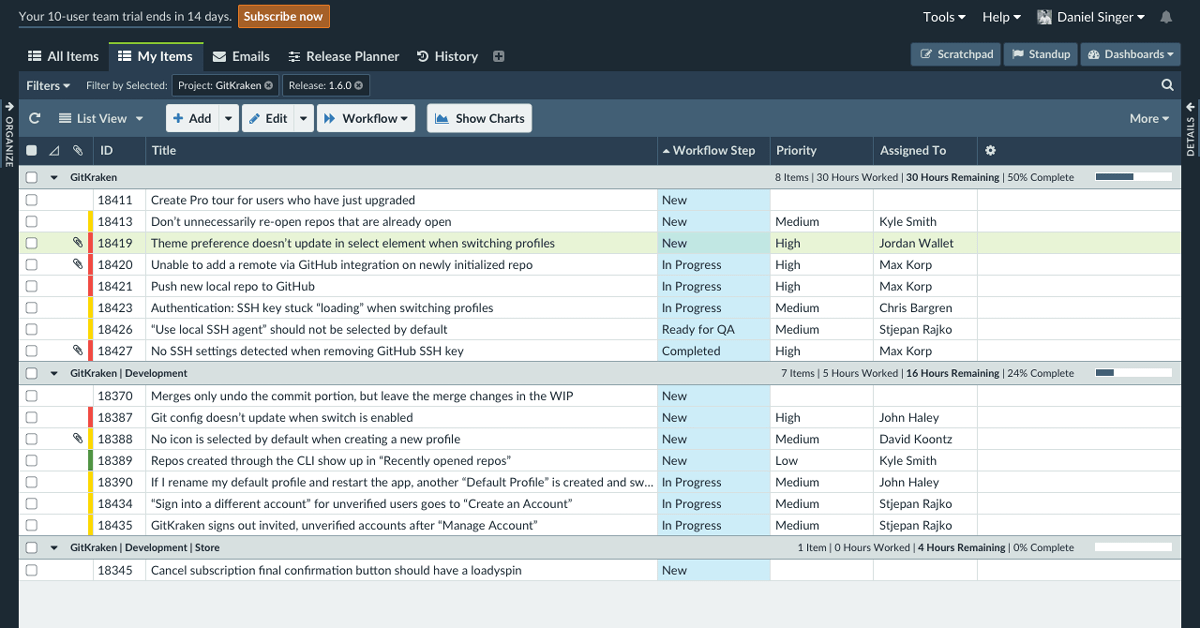The image size is (1200, 628).
Task: Select checkbox for item 18411
Action: tap(32, 200)
